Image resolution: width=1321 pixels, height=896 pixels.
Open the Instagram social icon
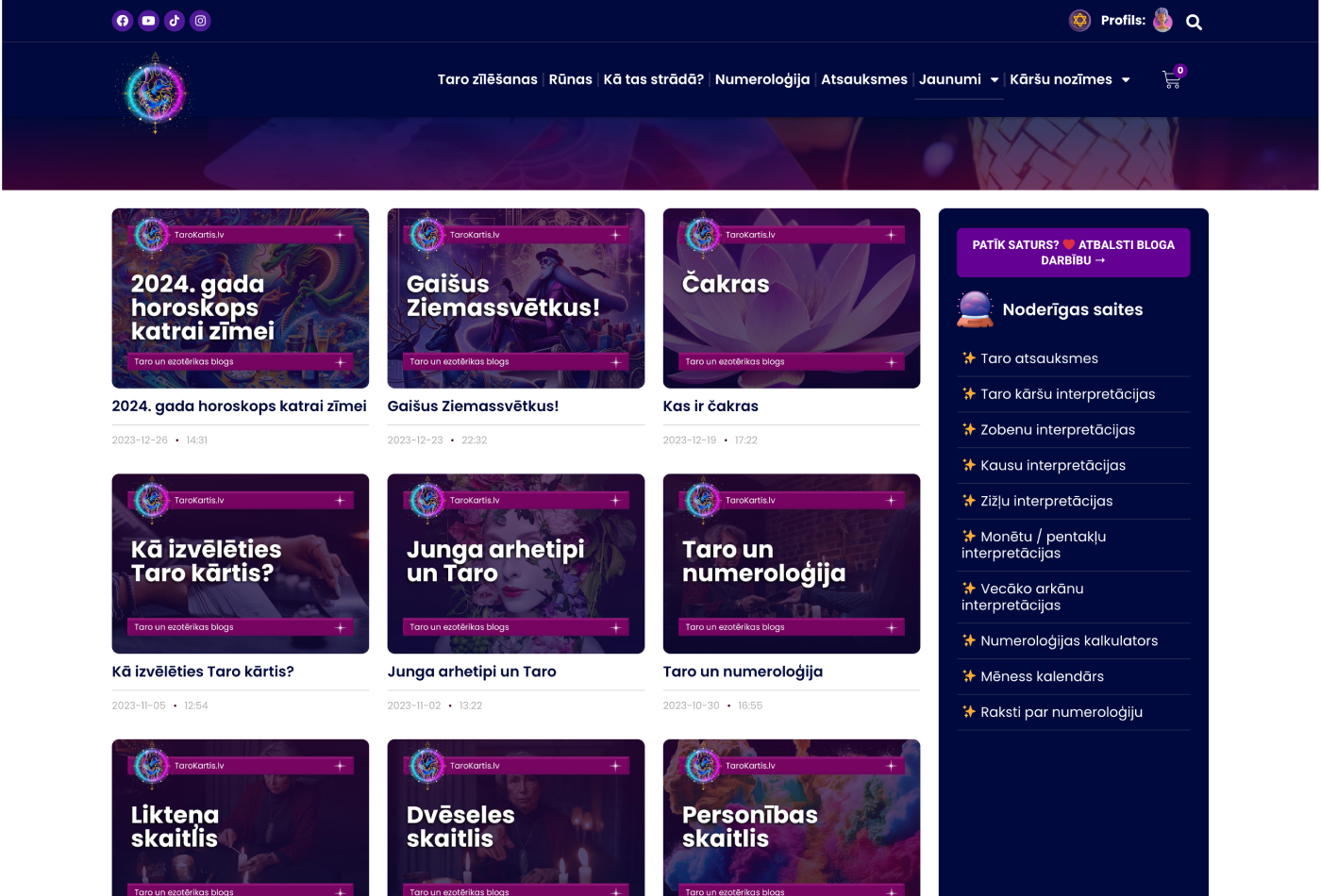[200, 21]
